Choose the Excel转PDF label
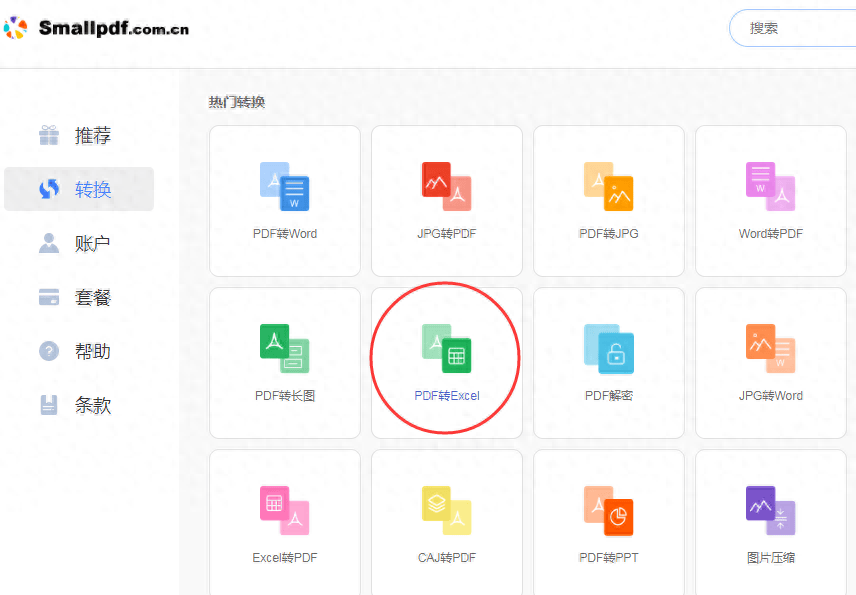This screenshot has width=856, height=595. 284,558
